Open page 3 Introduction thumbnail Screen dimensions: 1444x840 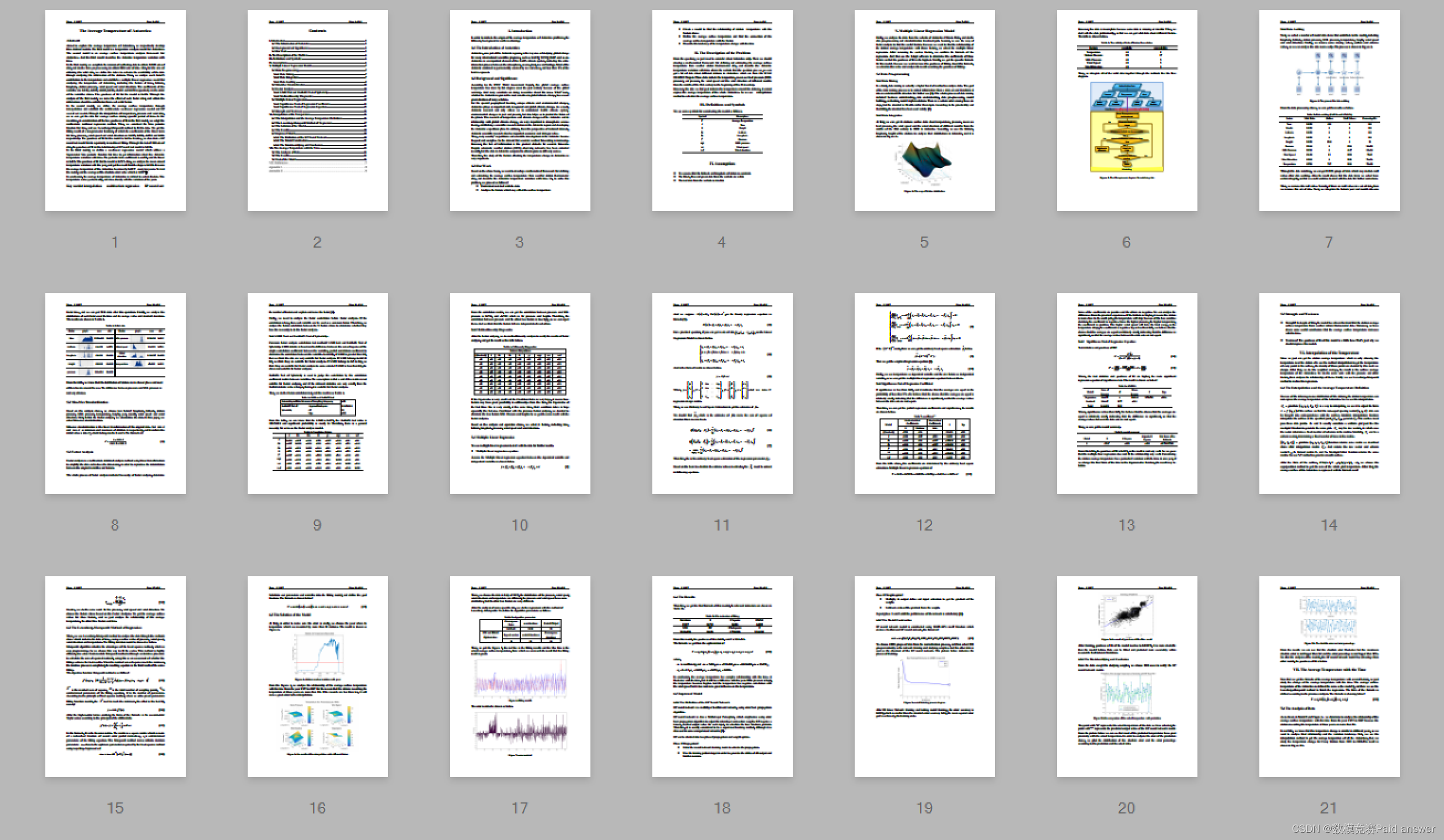(520, 110)
